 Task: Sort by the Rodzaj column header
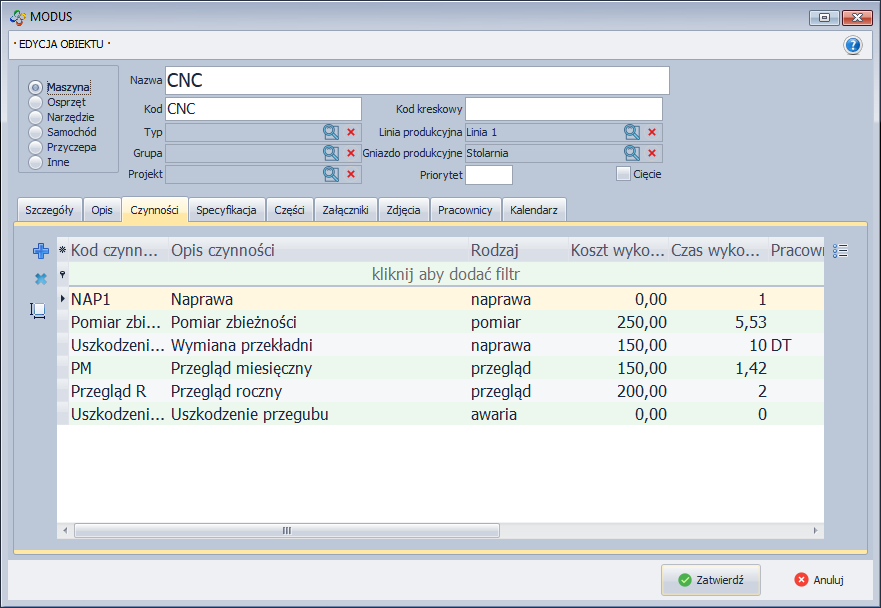pyautogui.click(x=496, y=250)
